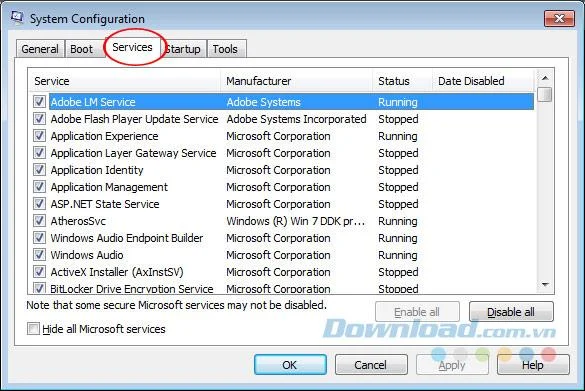Screen dimensions: 585x391
Task: Click the scrollbar up arrow
Action: tap(545, 78)
